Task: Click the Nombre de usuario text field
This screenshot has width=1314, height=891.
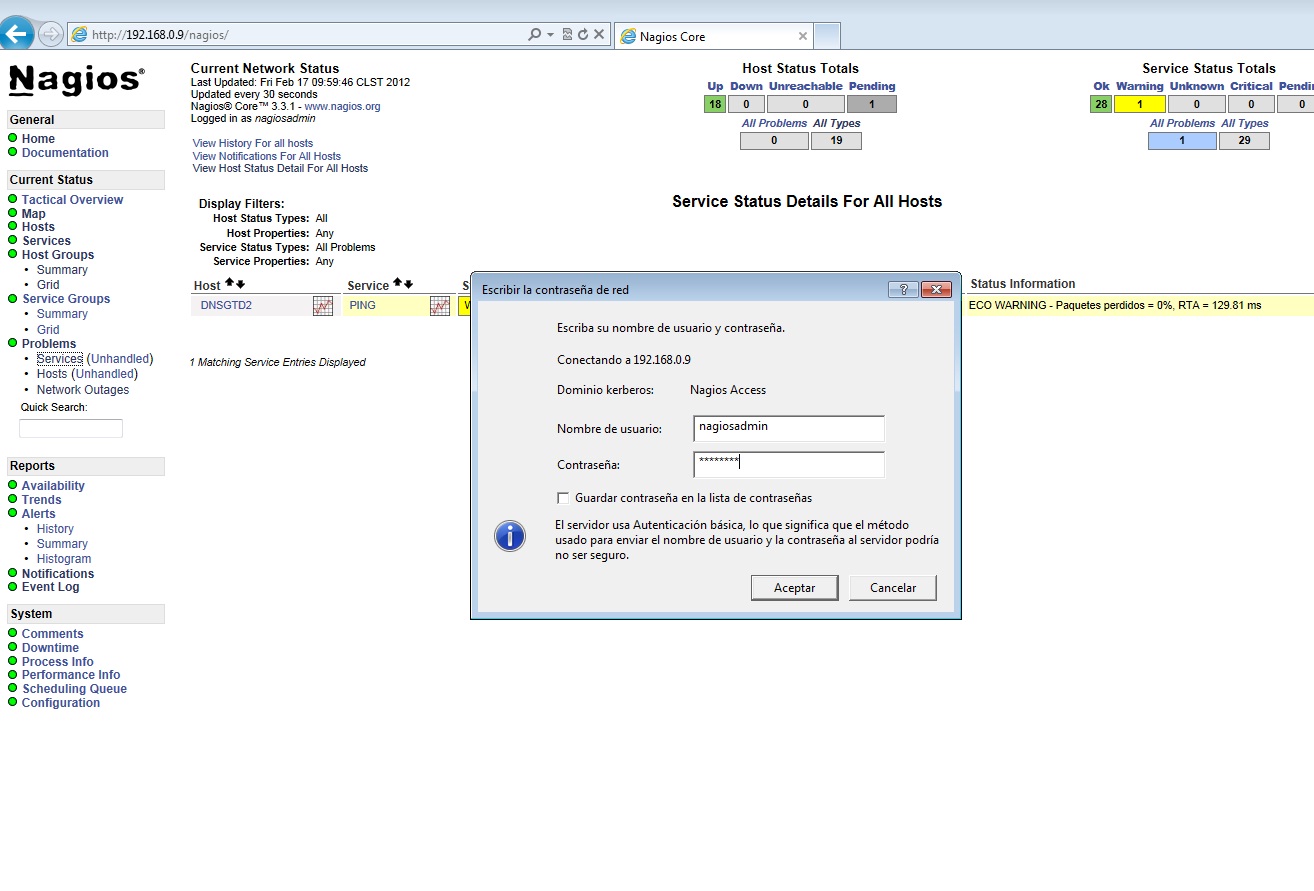Action: 788,428
